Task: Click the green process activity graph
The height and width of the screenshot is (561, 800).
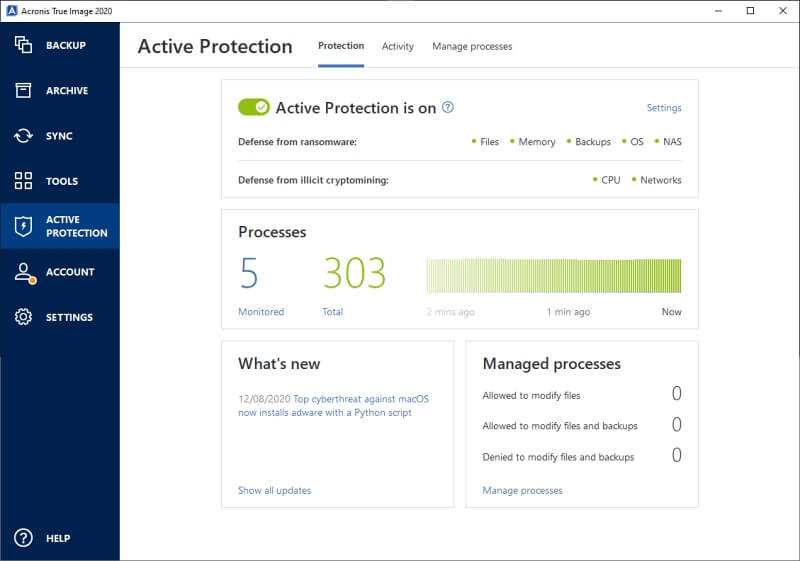Action: [x=554, y=275]
